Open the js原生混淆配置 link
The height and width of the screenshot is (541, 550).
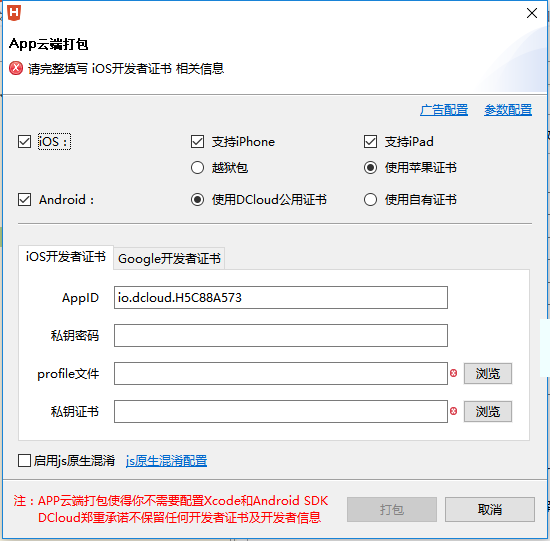pyautogui.click(x=166, y=461)
